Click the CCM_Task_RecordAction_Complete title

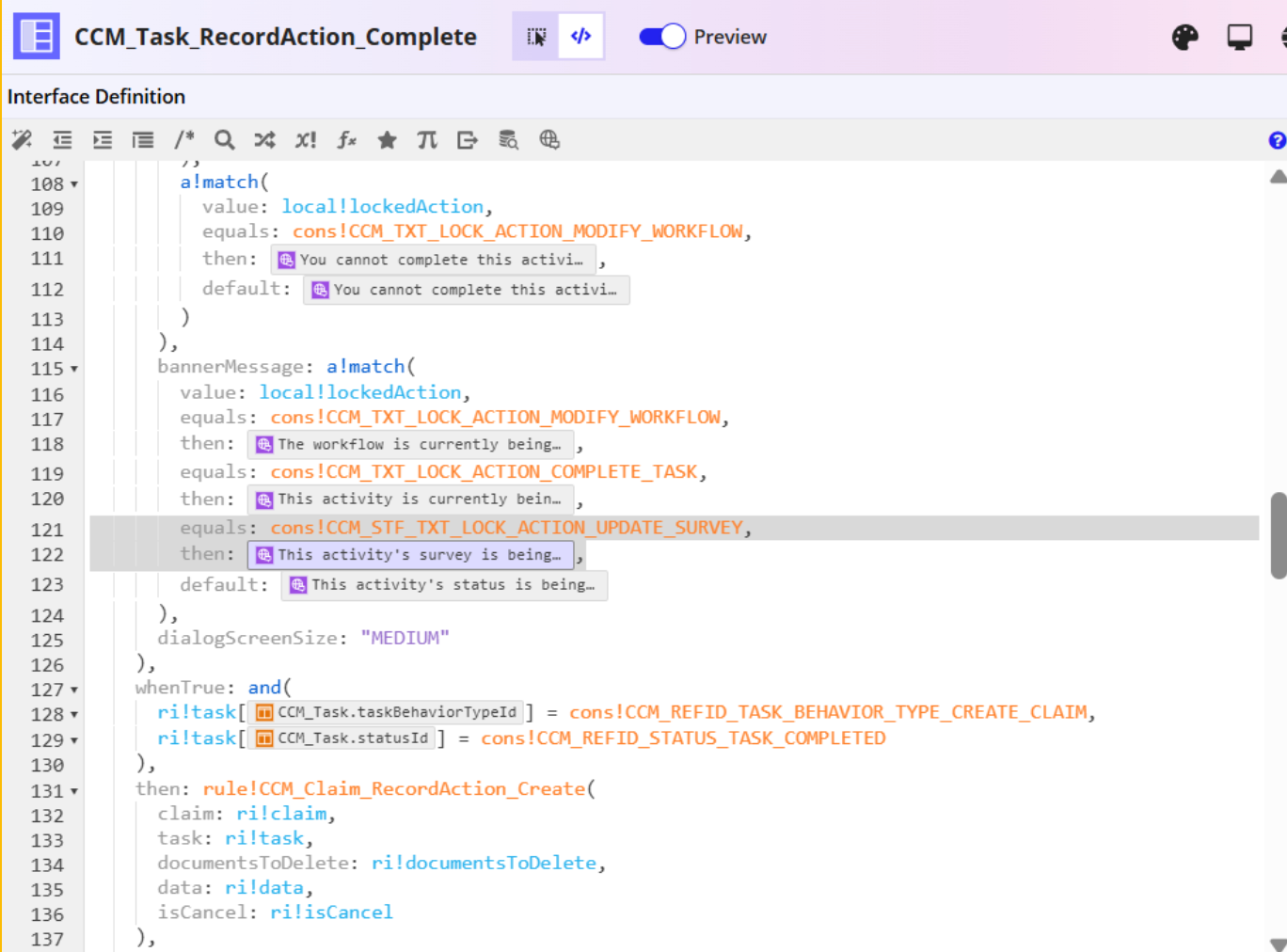coord(276,37)
